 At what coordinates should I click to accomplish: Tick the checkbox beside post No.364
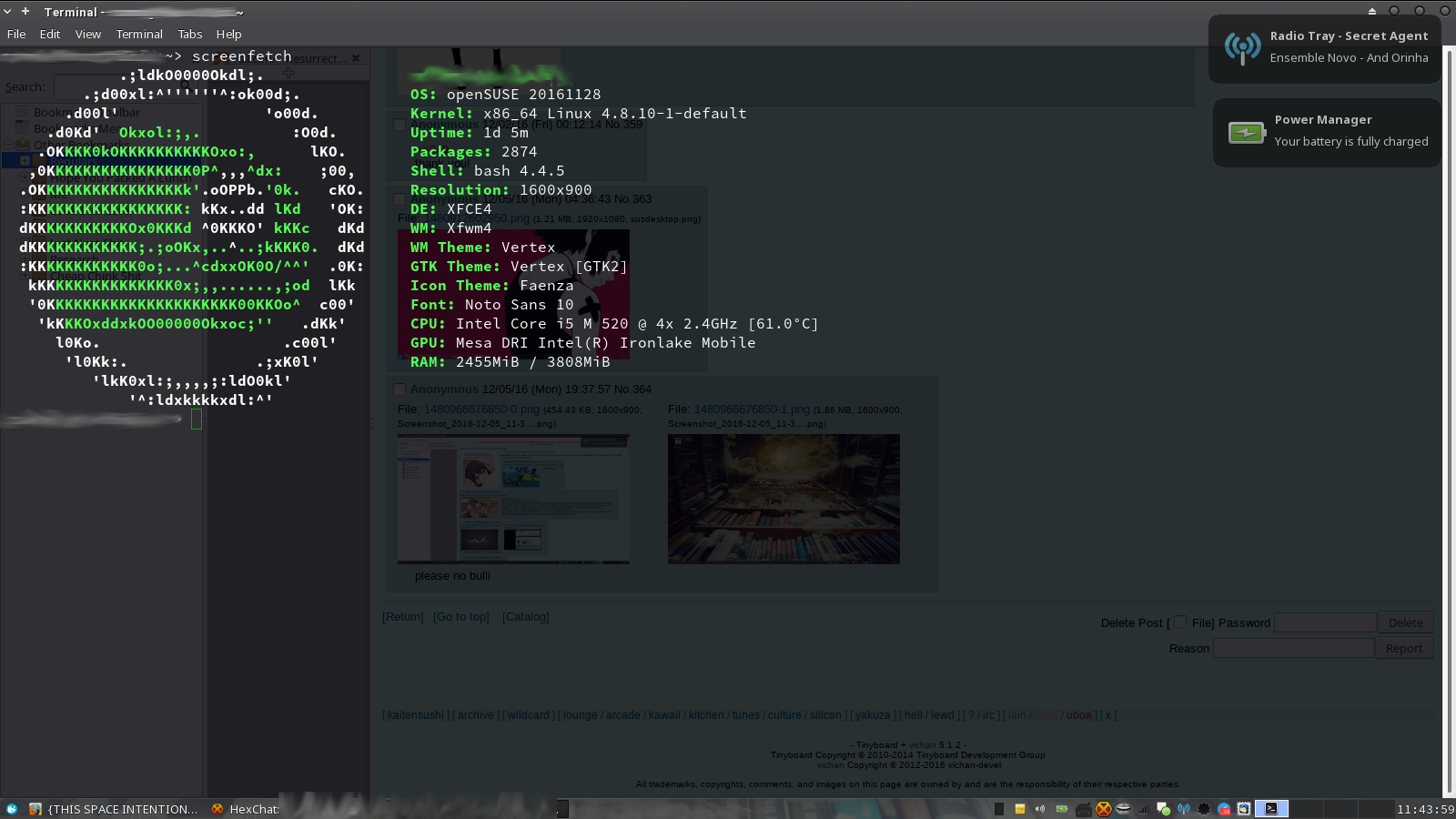point(399,389)
